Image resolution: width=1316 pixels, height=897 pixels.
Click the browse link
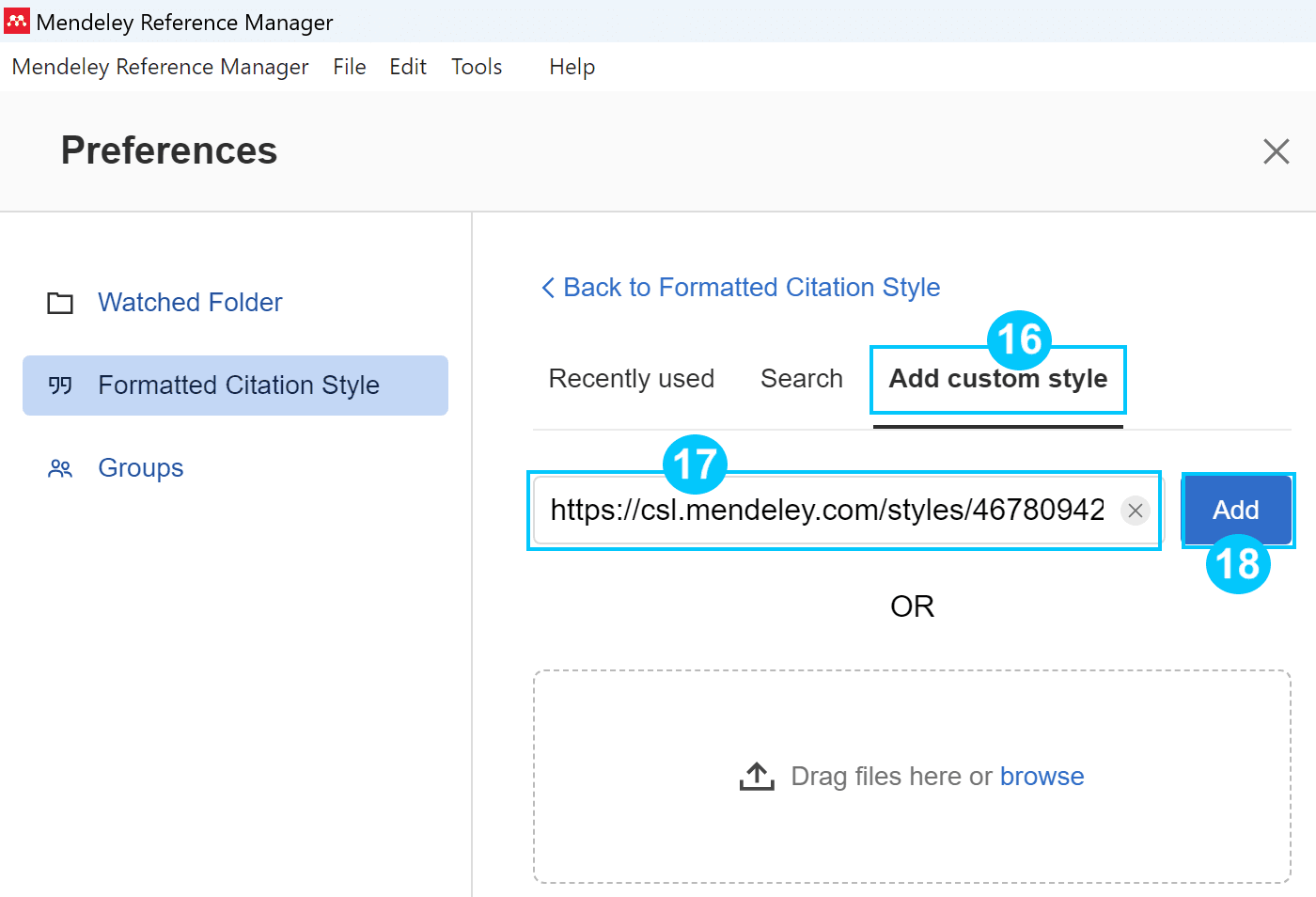pos(1042,777)
